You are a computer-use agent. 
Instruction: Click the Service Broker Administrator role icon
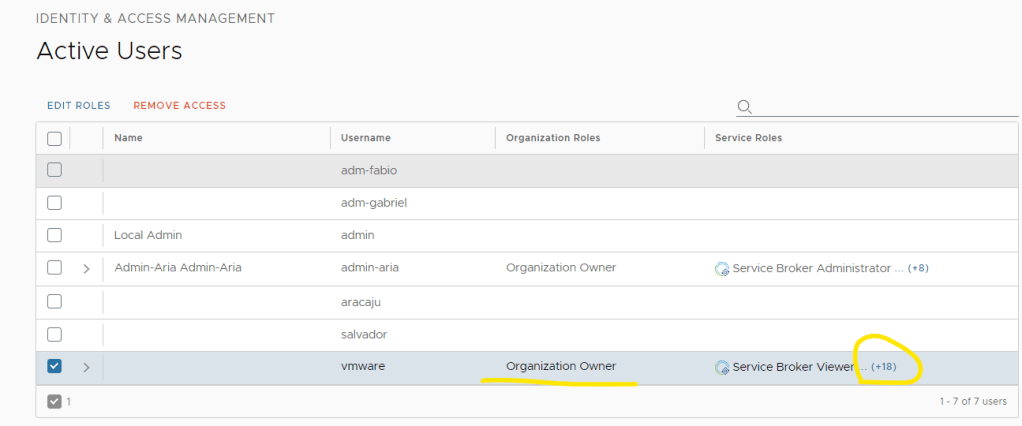(722, 268)
